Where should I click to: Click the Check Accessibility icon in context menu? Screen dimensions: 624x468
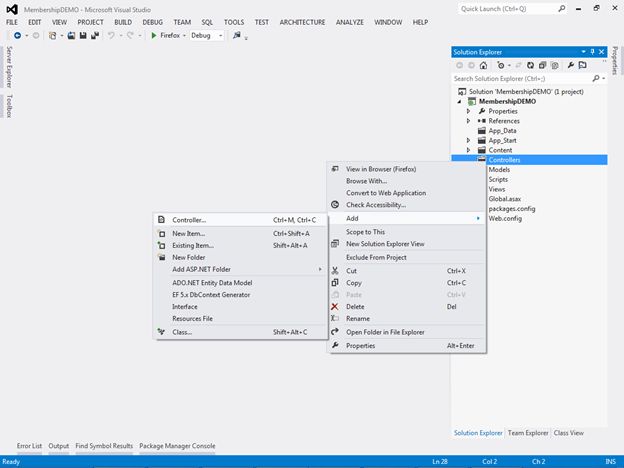tap(335, 205)
